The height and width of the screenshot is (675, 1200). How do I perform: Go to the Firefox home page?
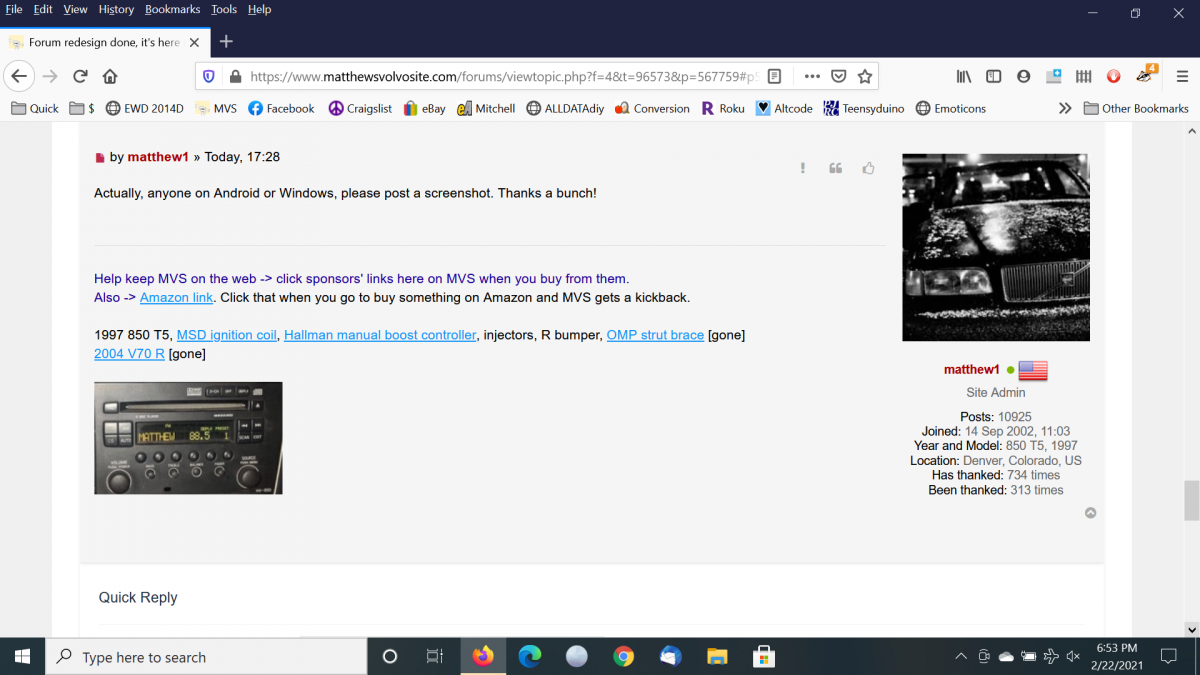point(110,76)
